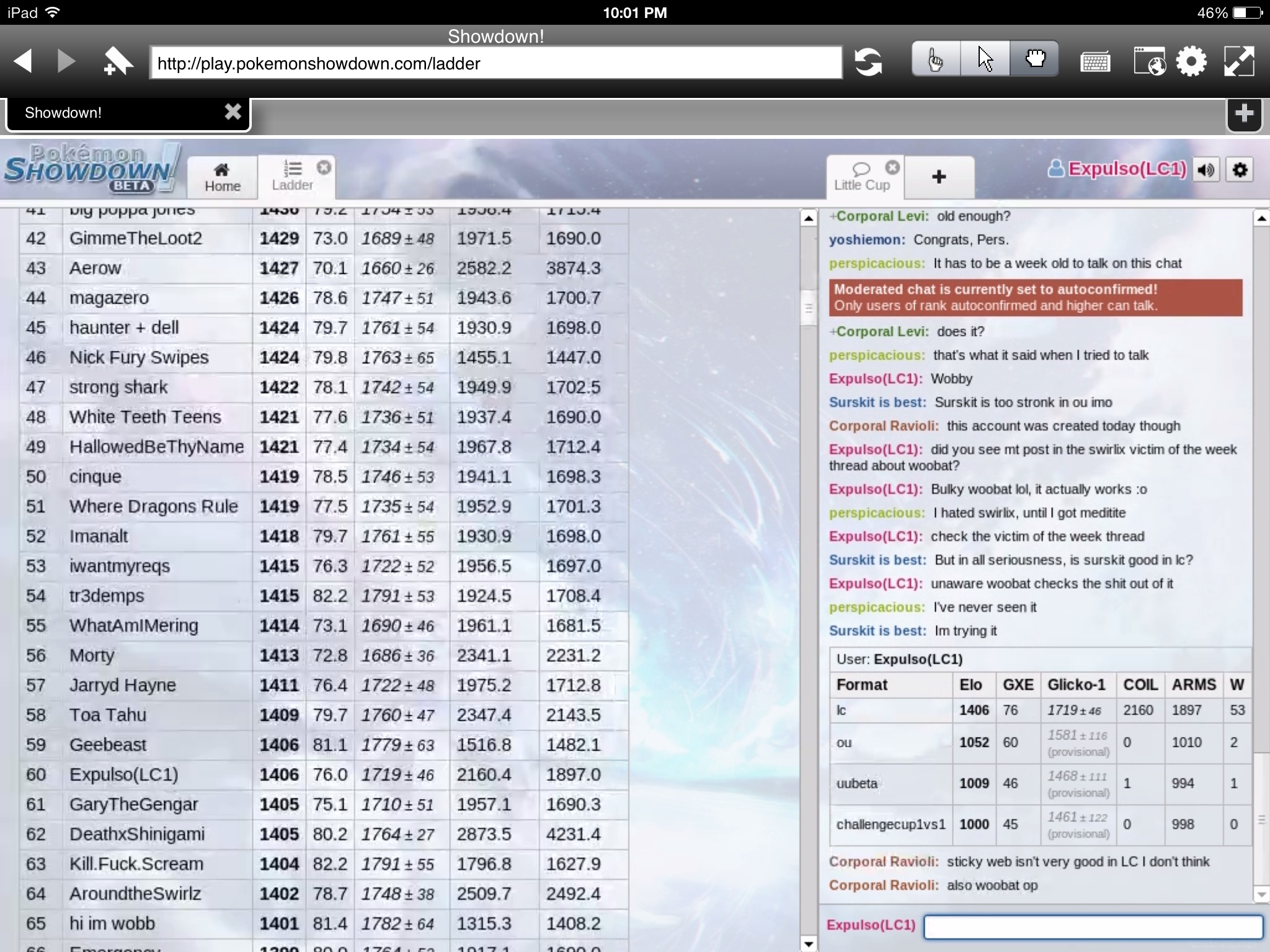Click the chat message input field
1270x952 pixels.
[1093, 927]
